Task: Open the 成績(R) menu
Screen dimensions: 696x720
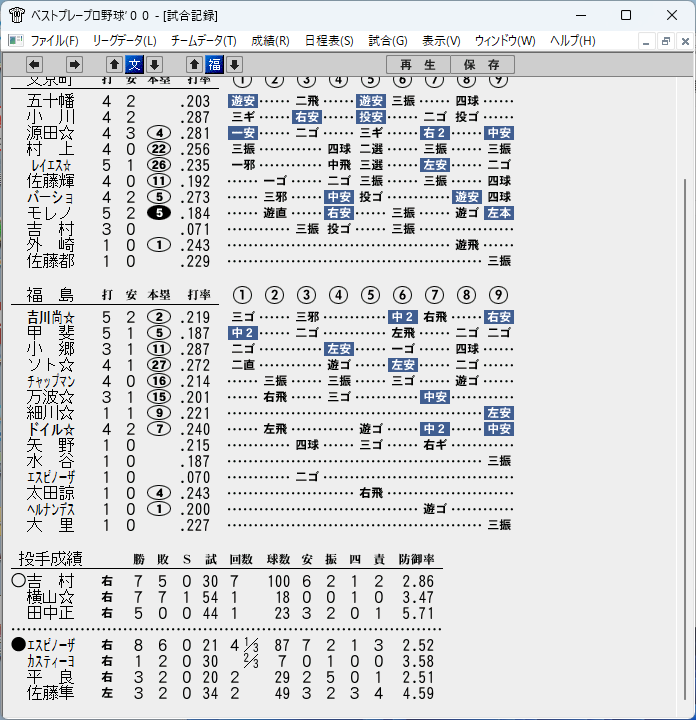Action: [x=270, y=41]
